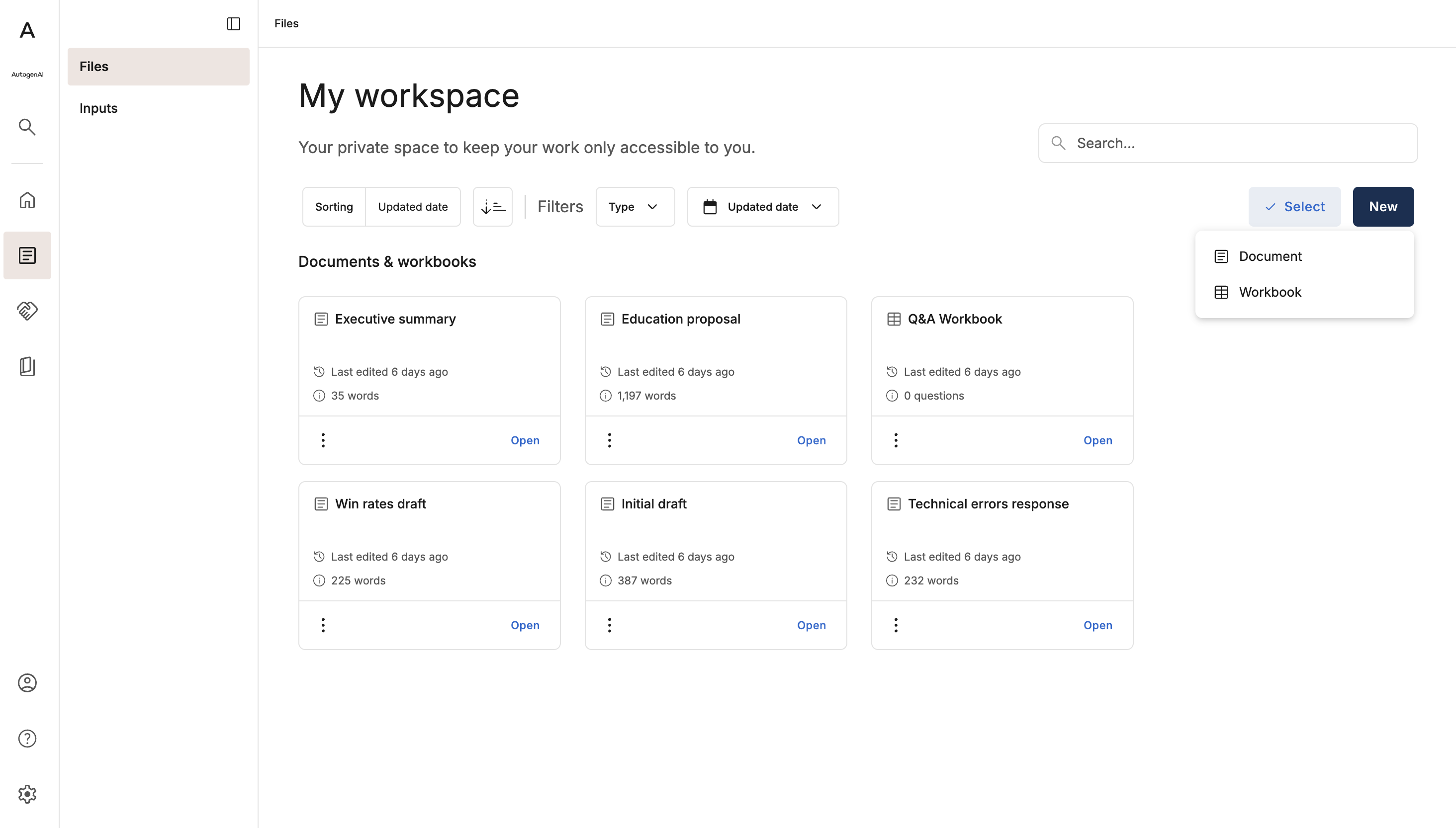Toggle the sort direction icon
This screenshot has height=828, width=1456.
click(493, 207)
